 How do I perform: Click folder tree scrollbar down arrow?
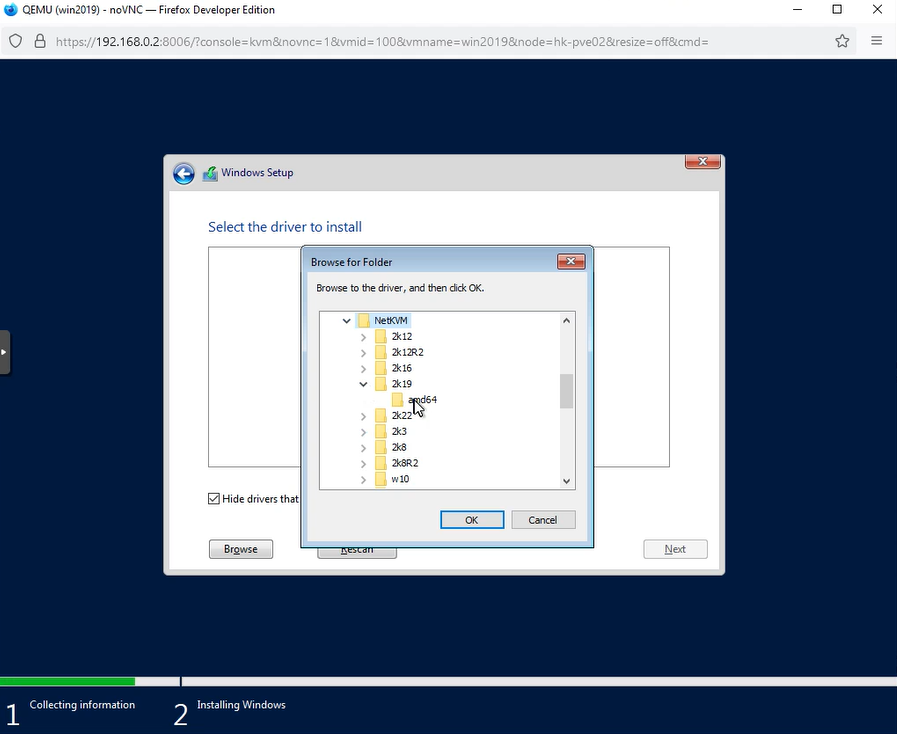click(567, 481)
